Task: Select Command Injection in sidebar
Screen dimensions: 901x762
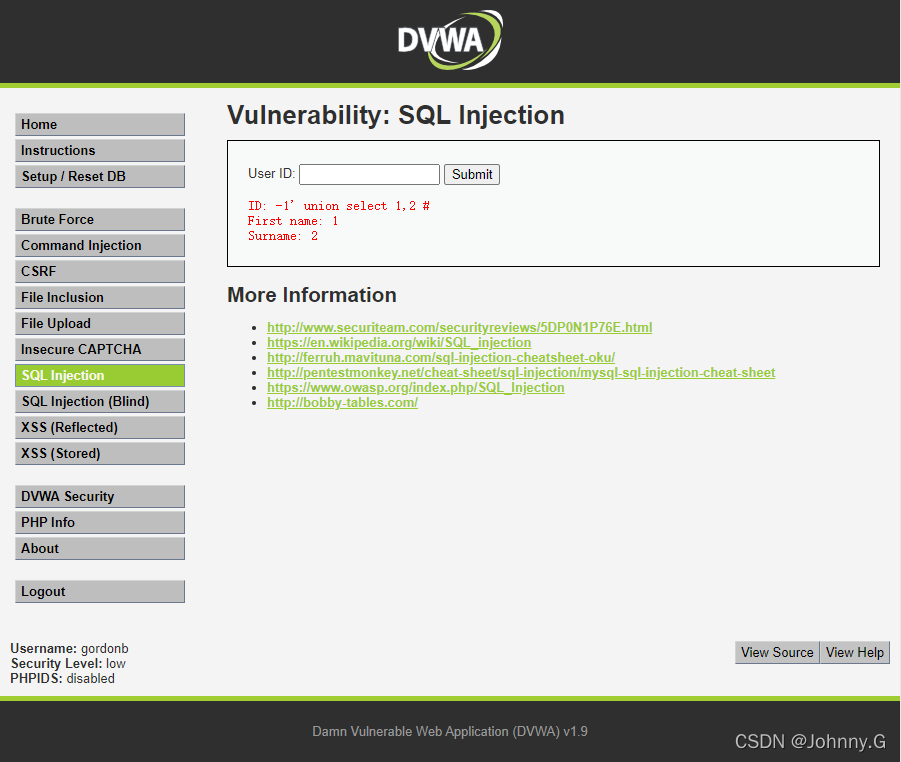Action: [x=100, y=245]
